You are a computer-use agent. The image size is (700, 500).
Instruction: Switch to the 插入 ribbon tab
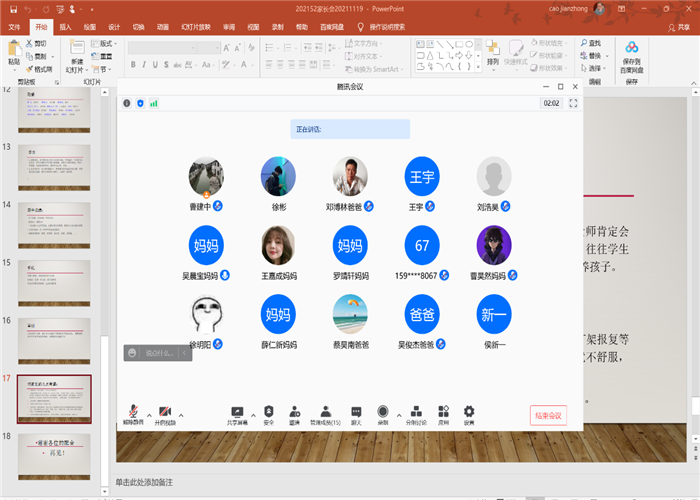[66, 27]
